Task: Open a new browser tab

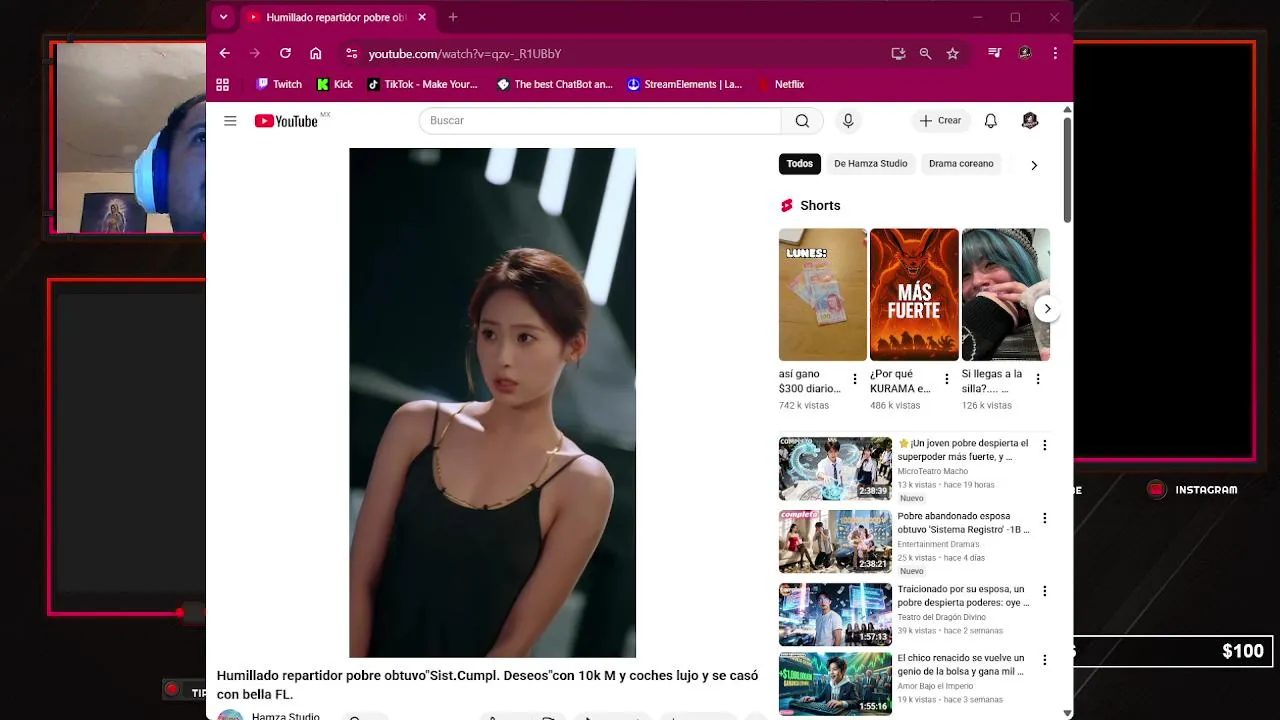Action: pos(453,17)
